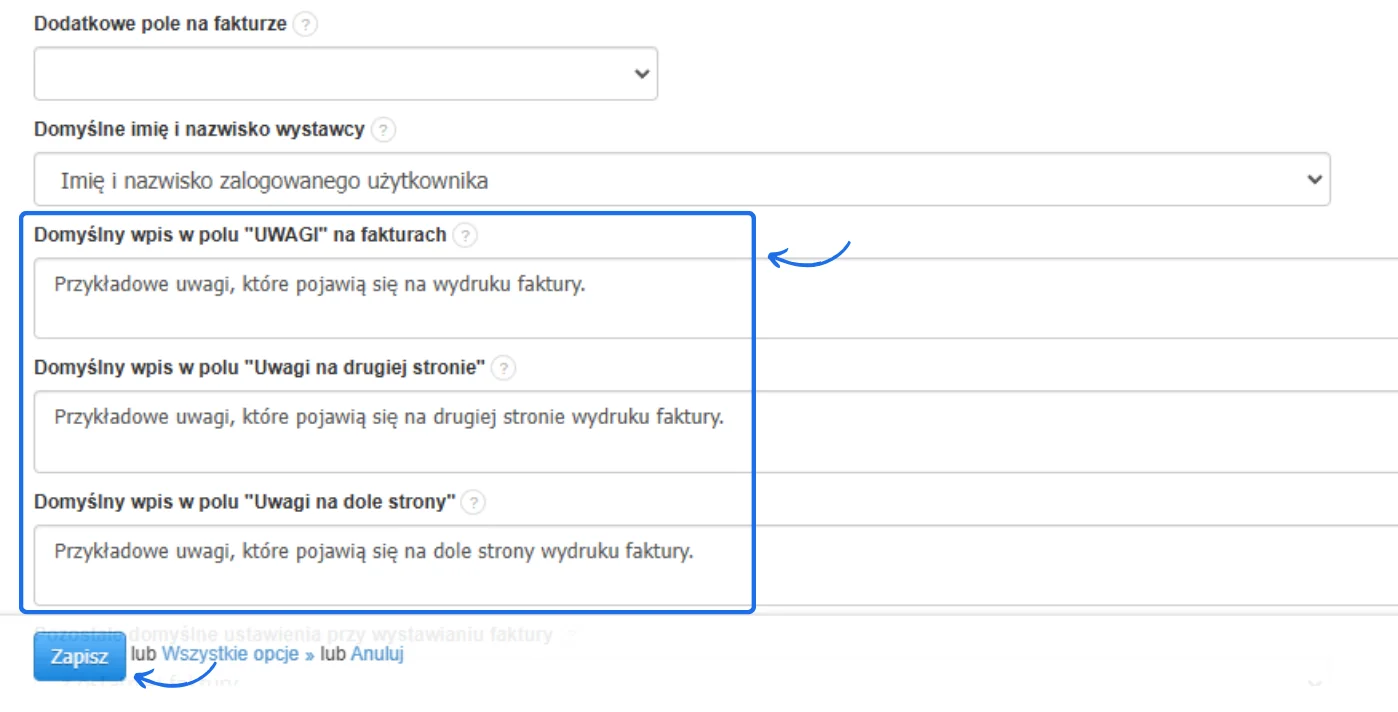Focus the "Uwagi na drugiej stronie" text area
1398x712 pixels.
pyautogui.click(x=716, y=432)
